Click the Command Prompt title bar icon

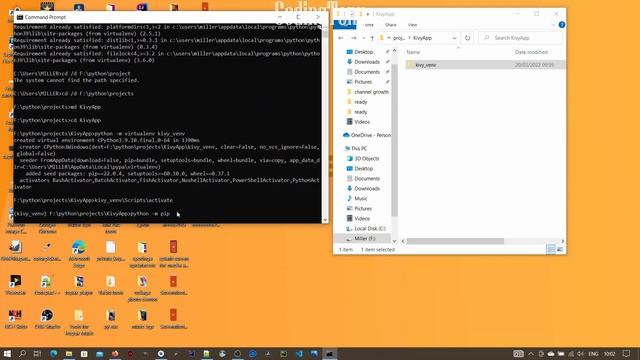point(20,17)
